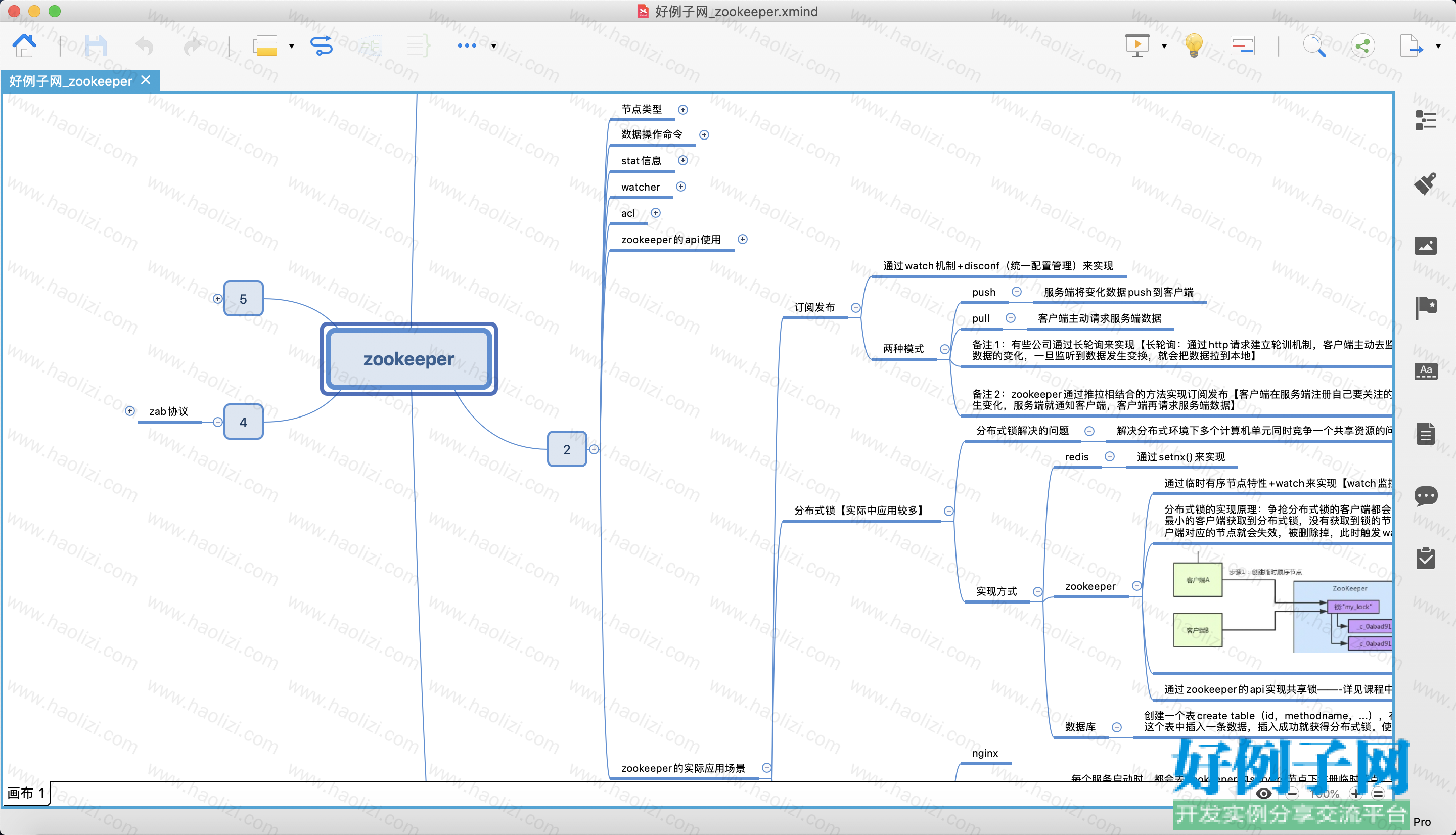
Task: Select the central zookeeper topic
Action: click(x=409, y=359)
